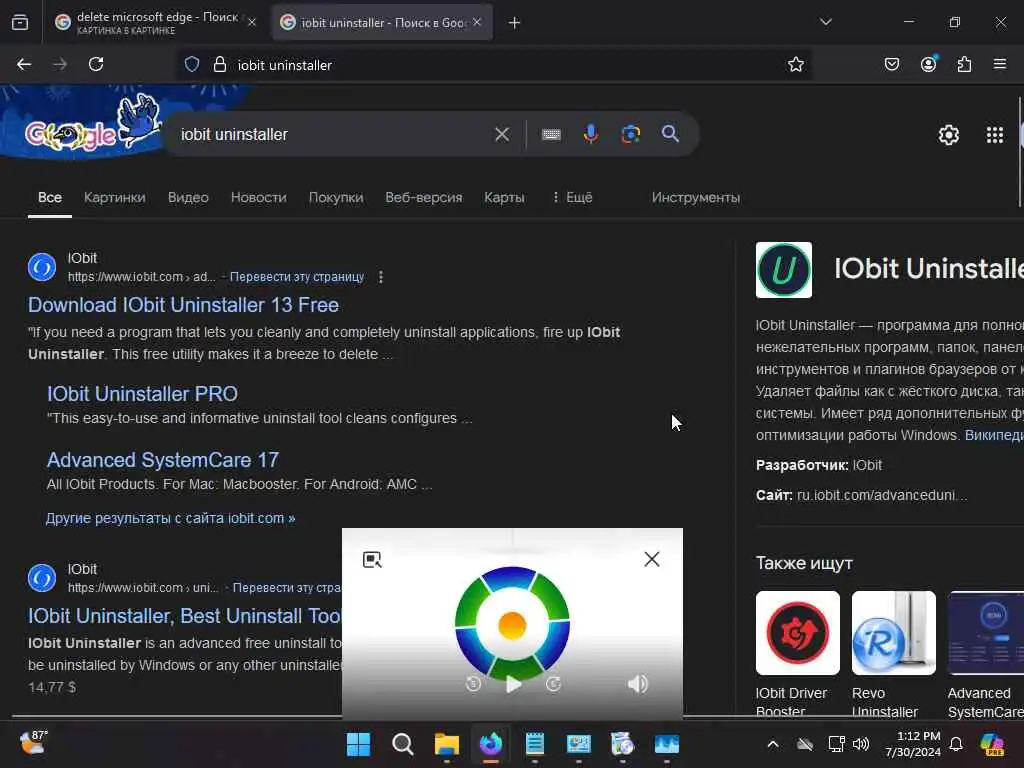Screen dimensions: 1024x768
Task: Skip forward in picture-in-picture video
Action: [553, 684]
